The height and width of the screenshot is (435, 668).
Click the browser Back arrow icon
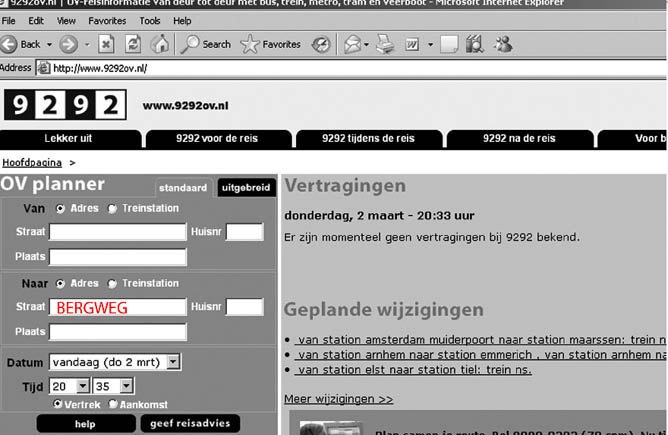[9, 44]
